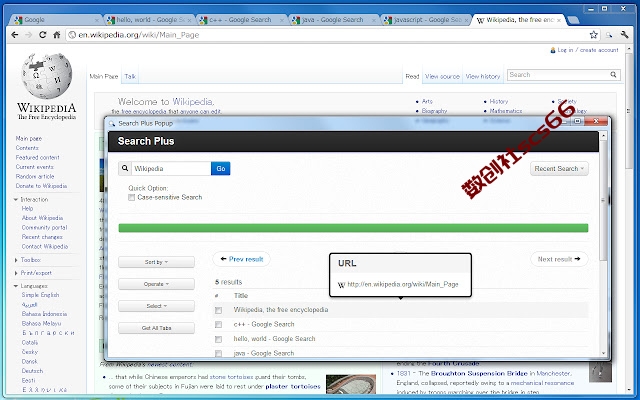Go to the browser Home page
Screen dimensions: 640x400
(x=57, y=35)
